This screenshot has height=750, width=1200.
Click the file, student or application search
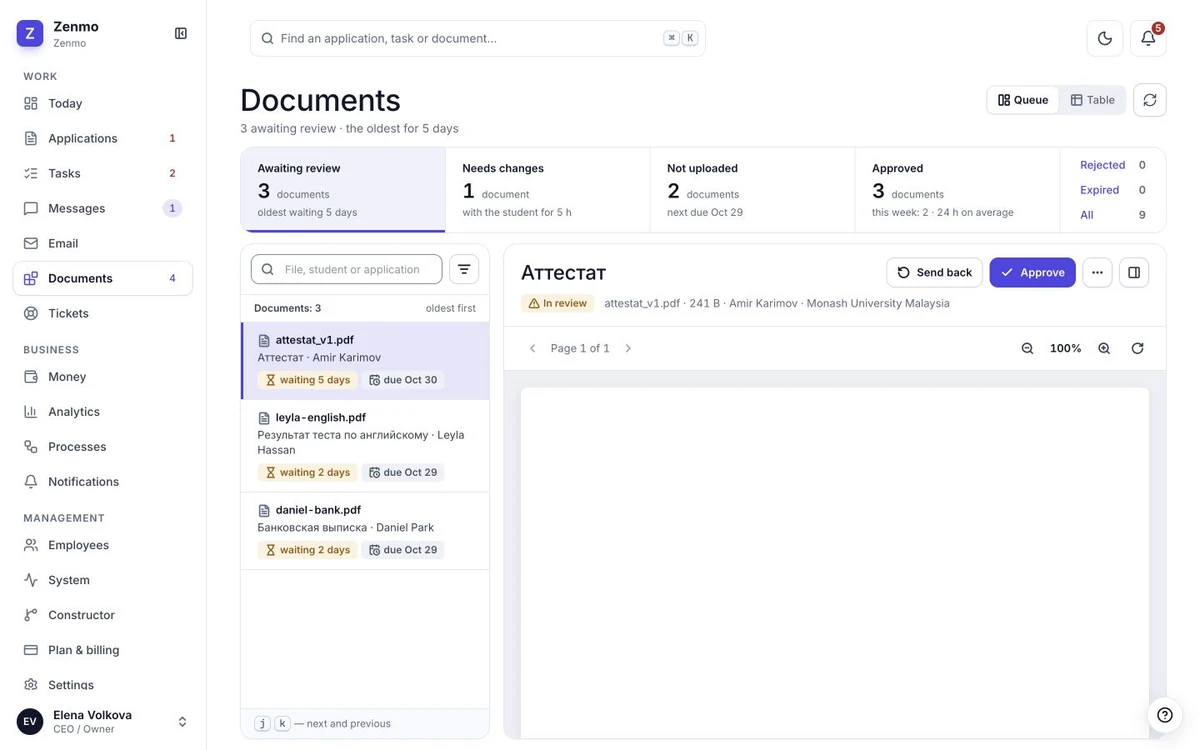pos(346,269)
